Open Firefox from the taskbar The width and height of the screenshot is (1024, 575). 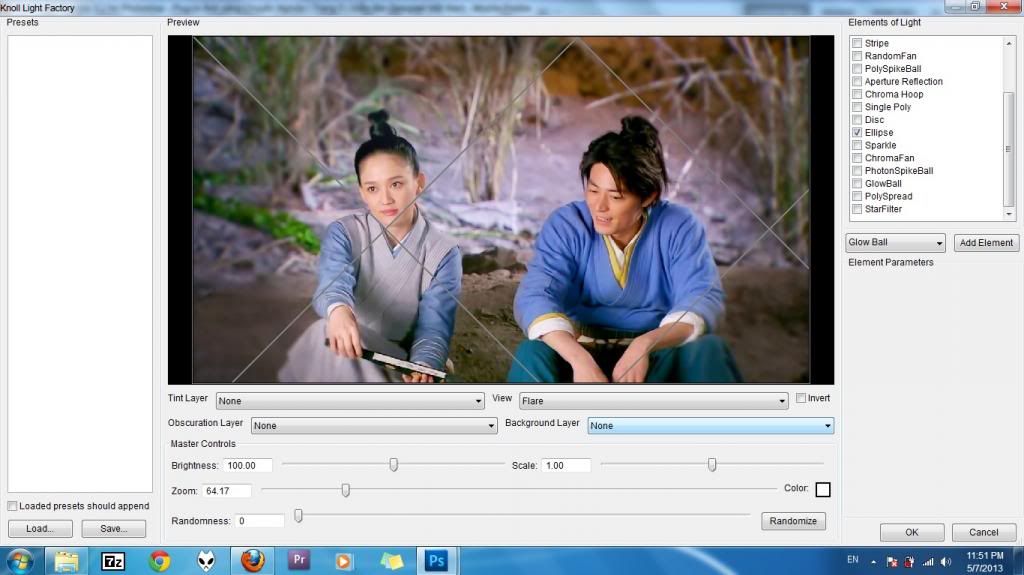[x=252, y=561]
